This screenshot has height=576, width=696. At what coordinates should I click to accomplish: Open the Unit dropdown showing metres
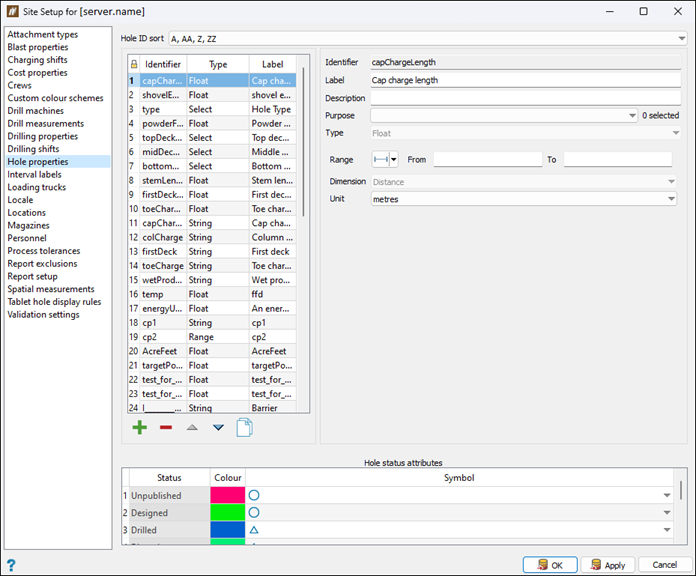tap(670, 199)
